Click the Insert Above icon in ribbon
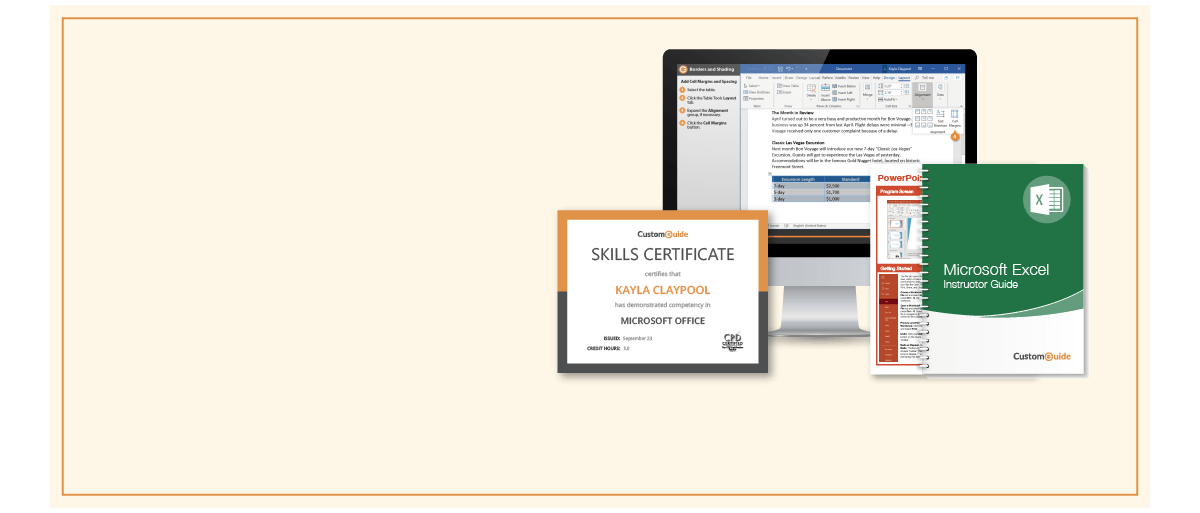 point(825,93)
